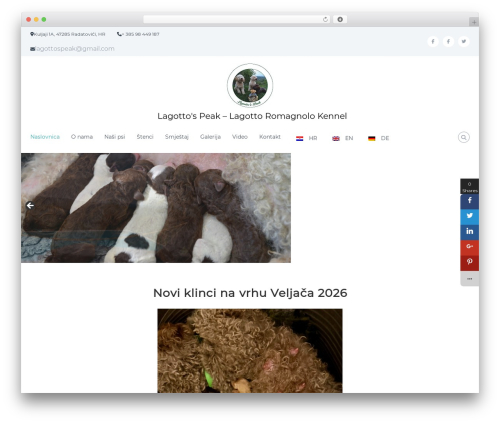Switch language to DE German
This screenshot has width=500, height=423.
coord(378,138)
